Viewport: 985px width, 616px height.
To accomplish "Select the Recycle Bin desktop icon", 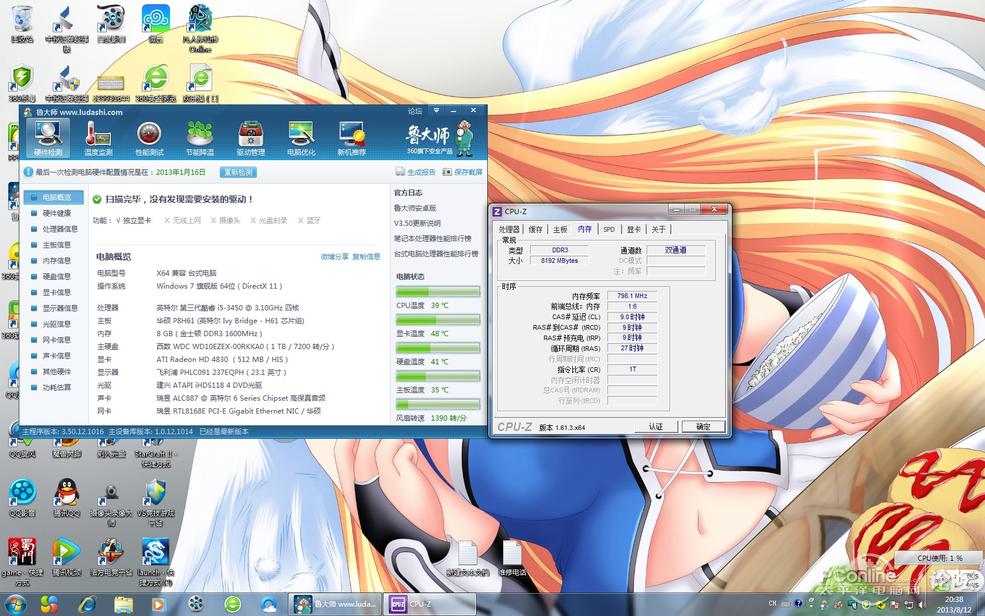I will (22, 24).
